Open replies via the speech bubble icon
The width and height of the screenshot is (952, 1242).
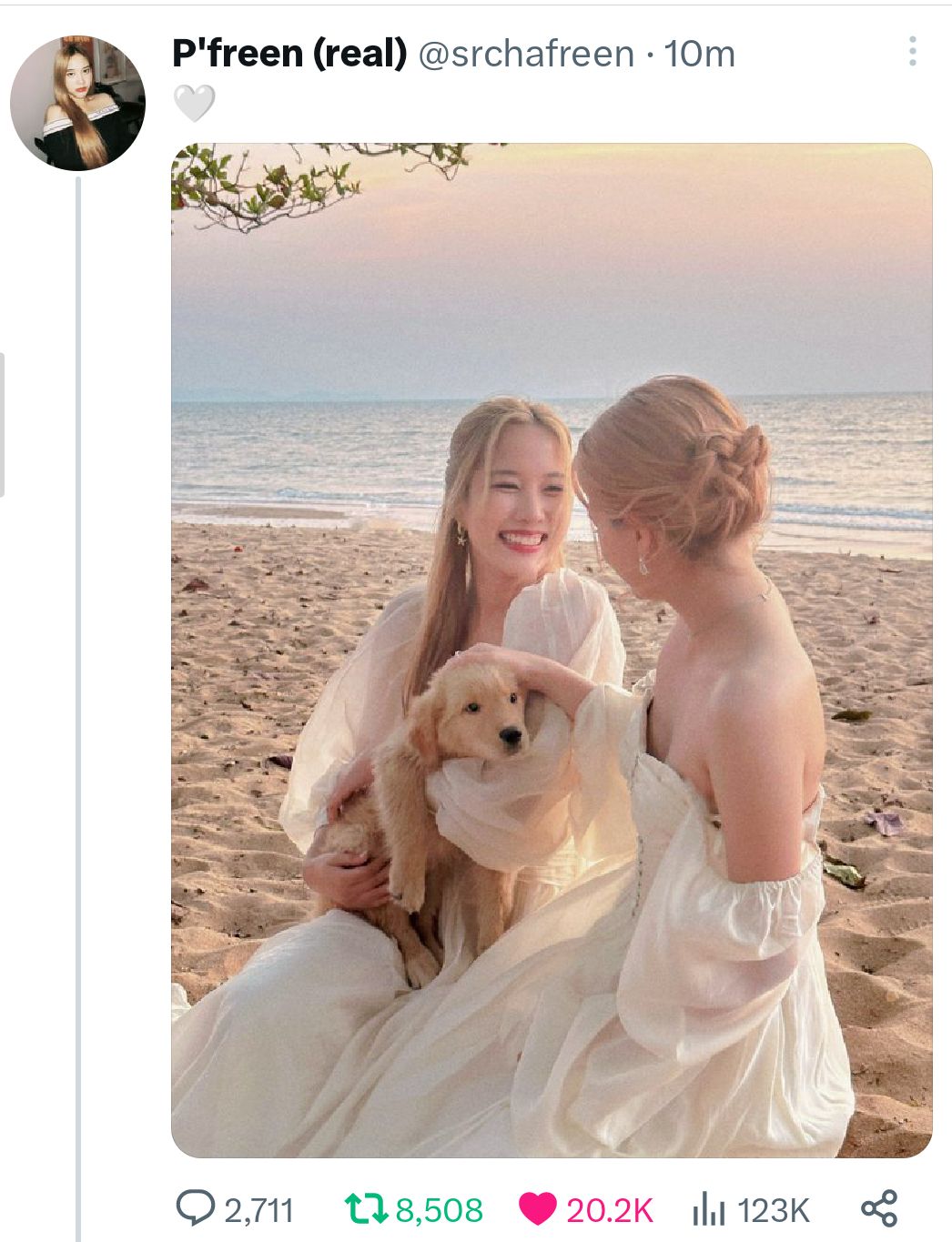(x=193, y=1208)
